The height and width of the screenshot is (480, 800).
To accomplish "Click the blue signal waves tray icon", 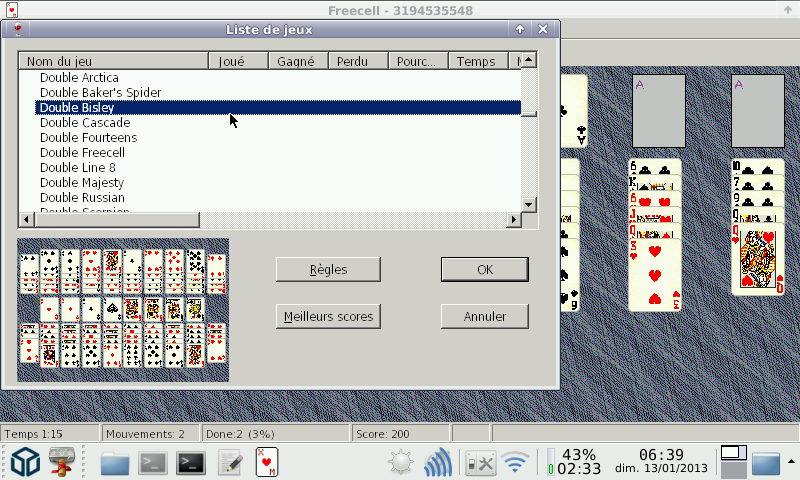I will coord(437,463).
